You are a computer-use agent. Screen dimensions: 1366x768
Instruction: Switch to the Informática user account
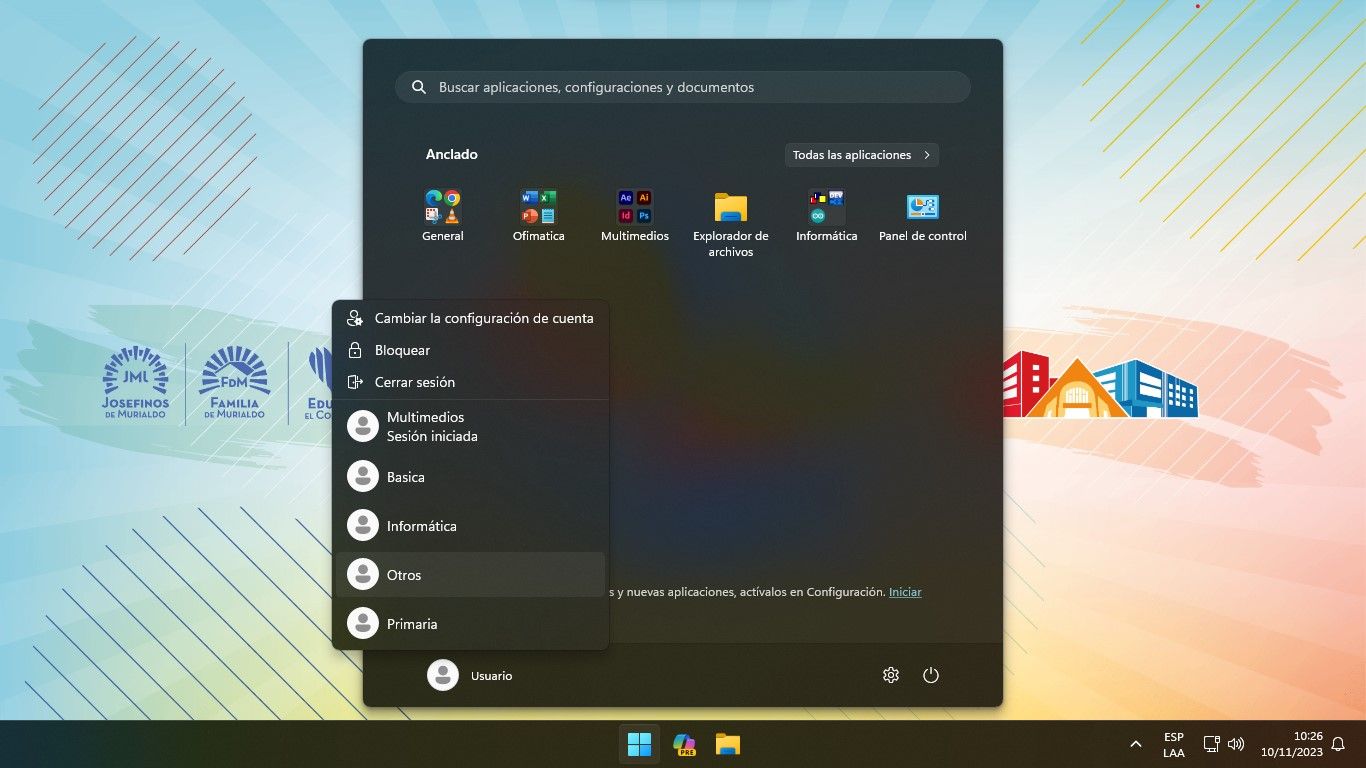pyautogui.click(x=470, y=526)
